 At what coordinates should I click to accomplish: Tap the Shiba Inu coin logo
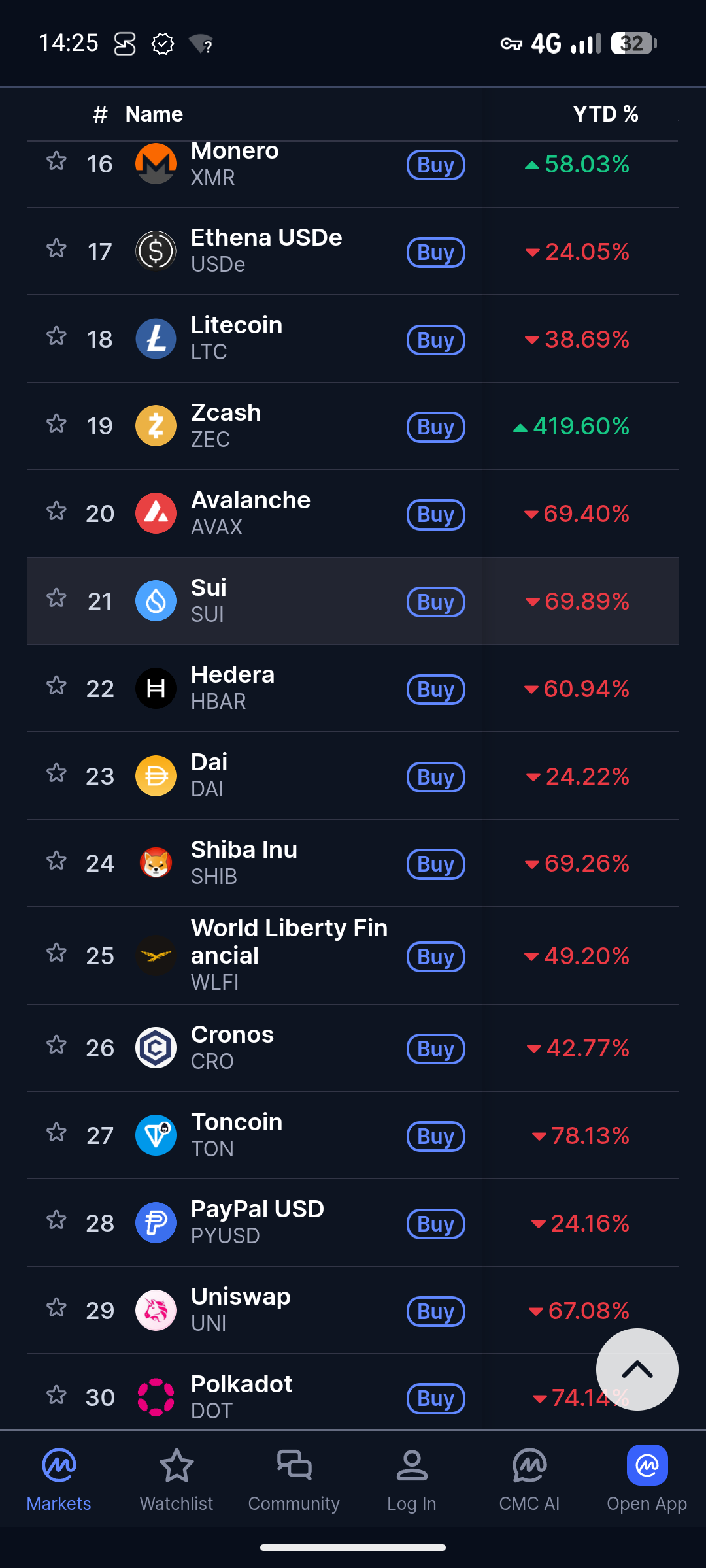click(156, 863)
